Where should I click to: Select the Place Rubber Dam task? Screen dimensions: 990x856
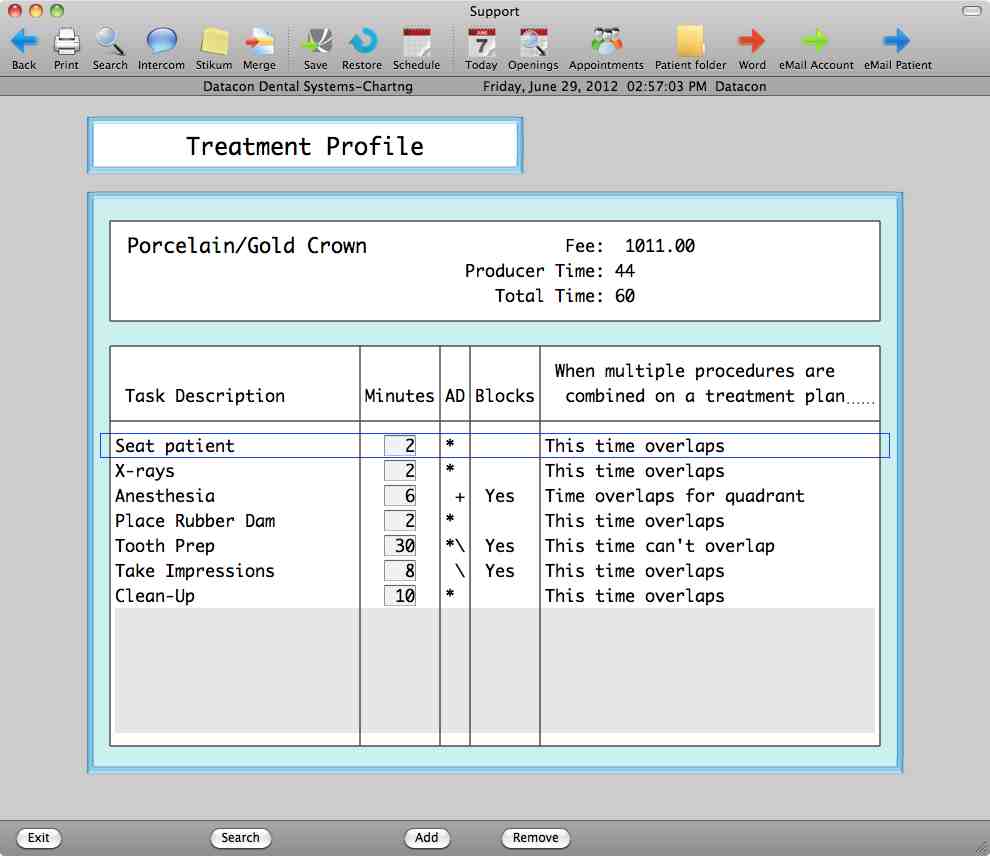click(195, 521)
